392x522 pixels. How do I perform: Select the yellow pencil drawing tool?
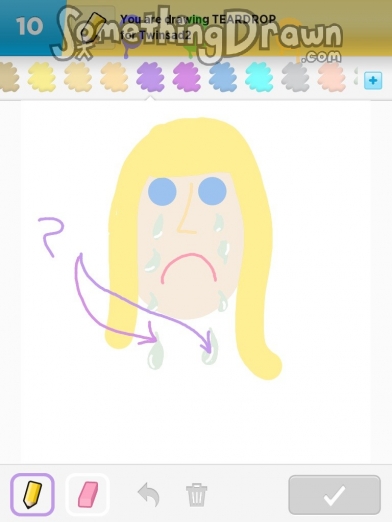tap(32, 494)
